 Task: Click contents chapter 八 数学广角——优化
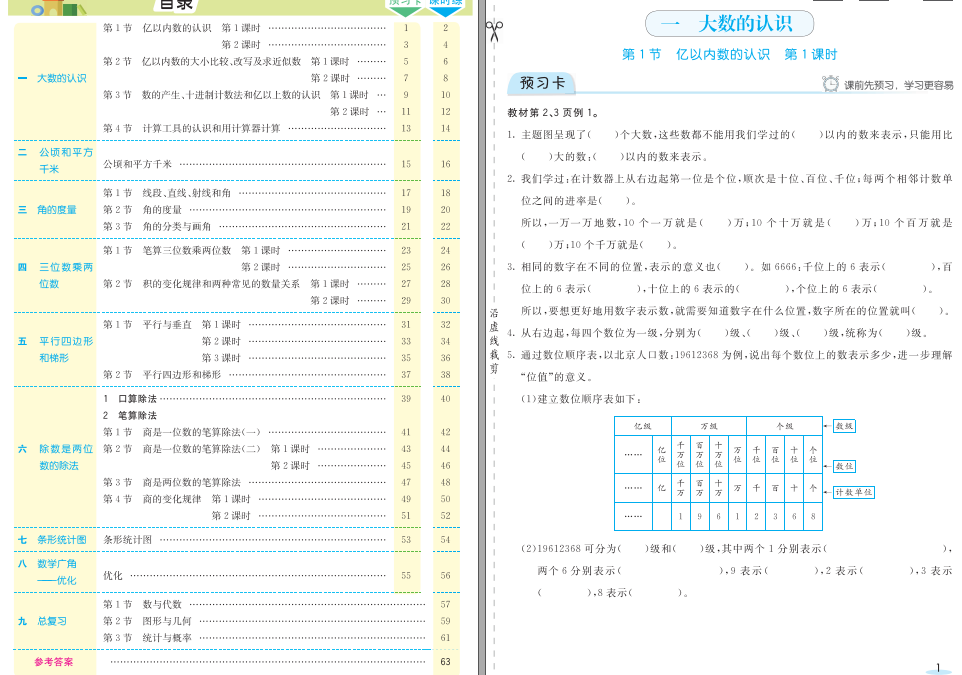point(47,572)
